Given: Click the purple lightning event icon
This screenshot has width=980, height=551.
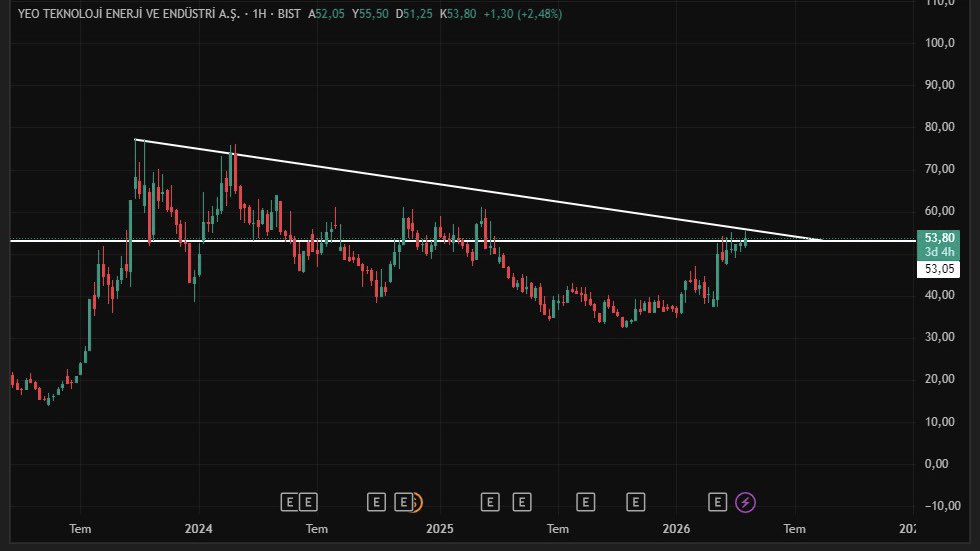Looking at the screenshot, I should [x=745, y=502].
